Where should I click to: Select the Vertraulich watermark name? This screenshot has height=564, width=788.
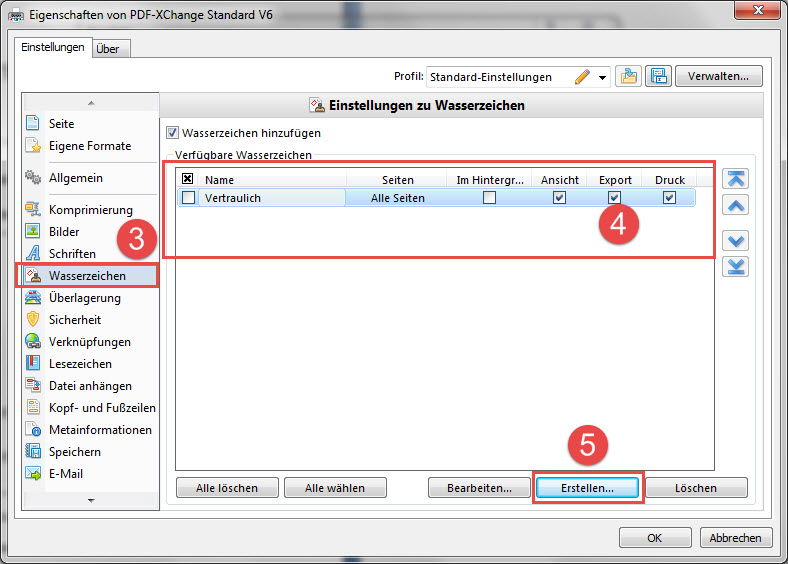(x=233, y=198)
